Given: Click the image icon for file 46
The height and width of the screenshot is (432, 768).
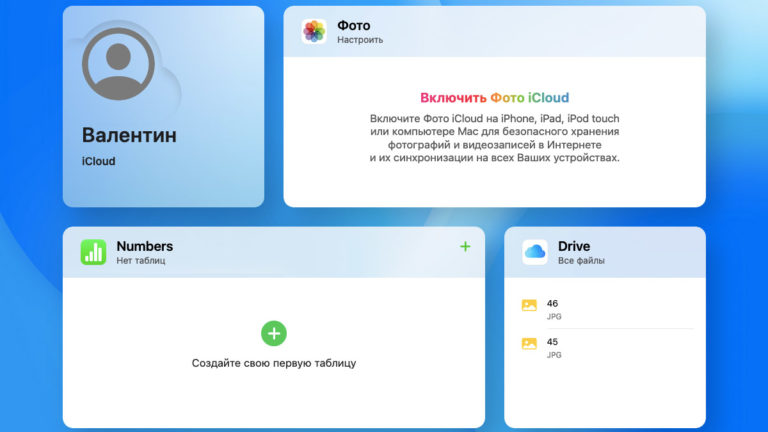Looking at the screenshot, I should 529,305.
